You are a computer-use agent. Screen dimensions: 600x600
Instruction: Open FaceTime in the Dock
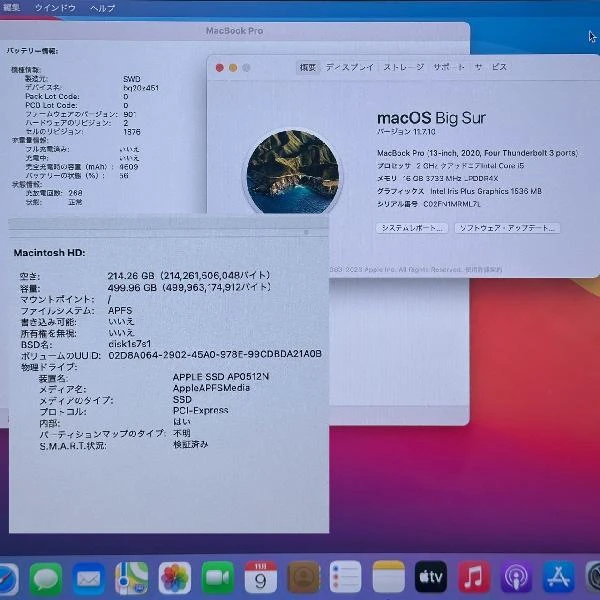tap(218, 578)
